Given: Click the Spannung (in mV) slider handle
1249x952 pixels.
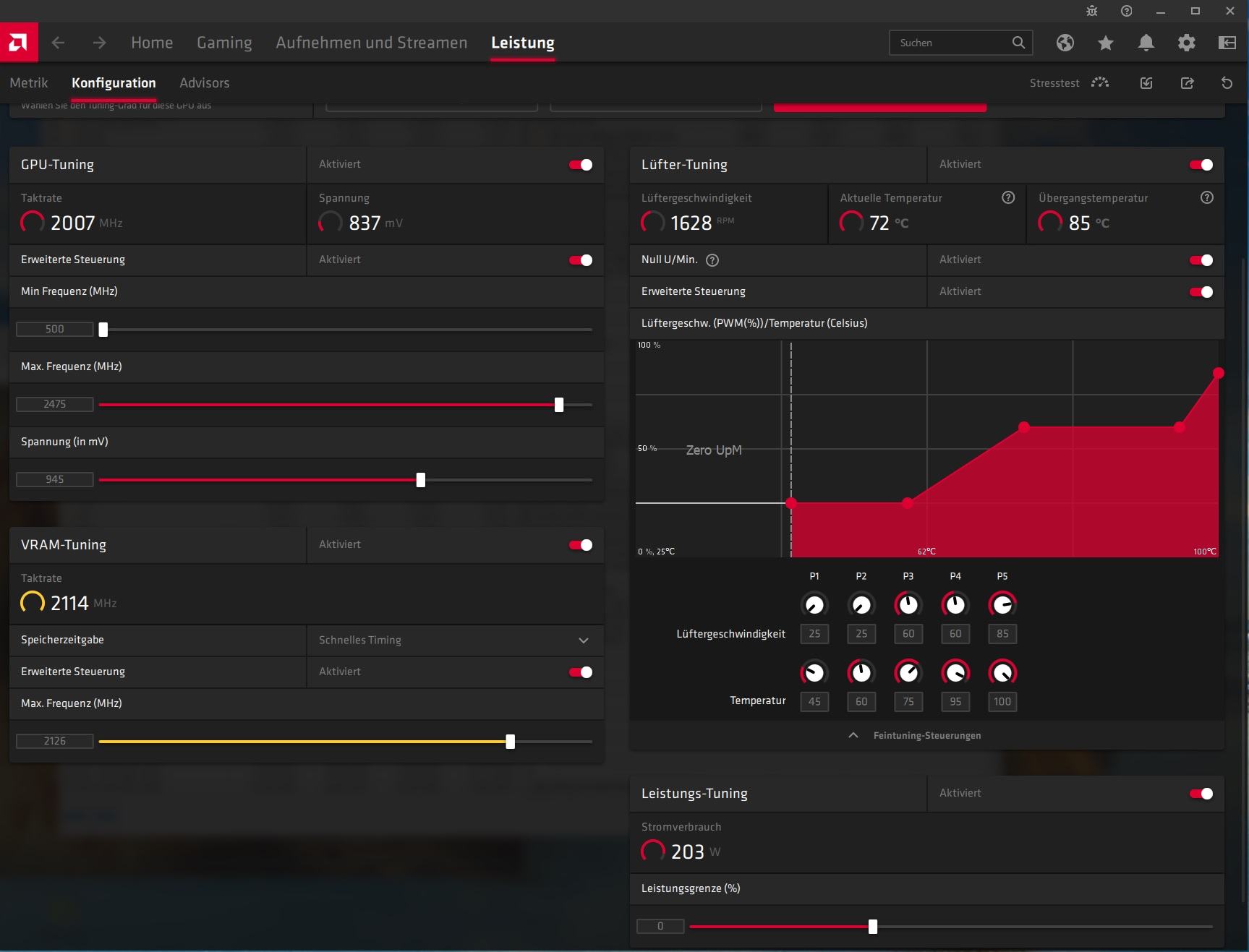Looking at the screenshot, I should pos(421,480).
